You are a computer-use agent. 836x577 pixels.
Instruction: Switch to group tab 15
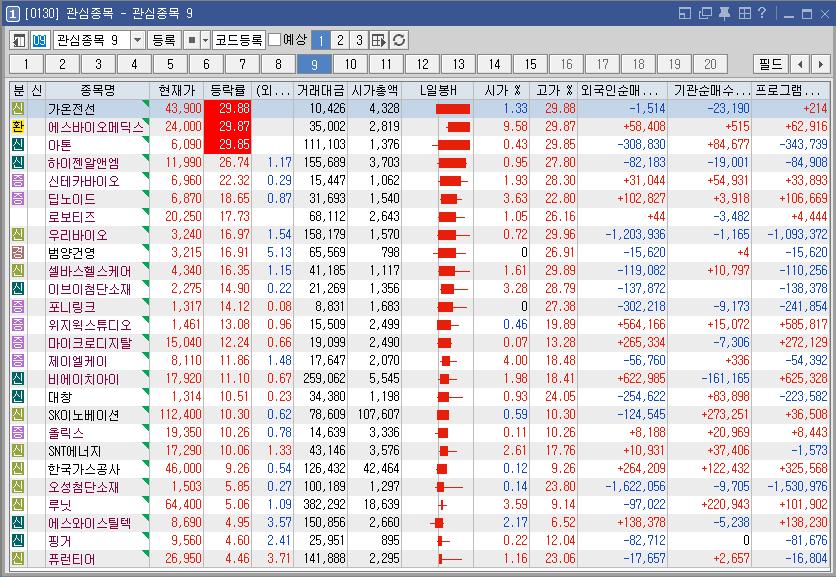(530, 65)
